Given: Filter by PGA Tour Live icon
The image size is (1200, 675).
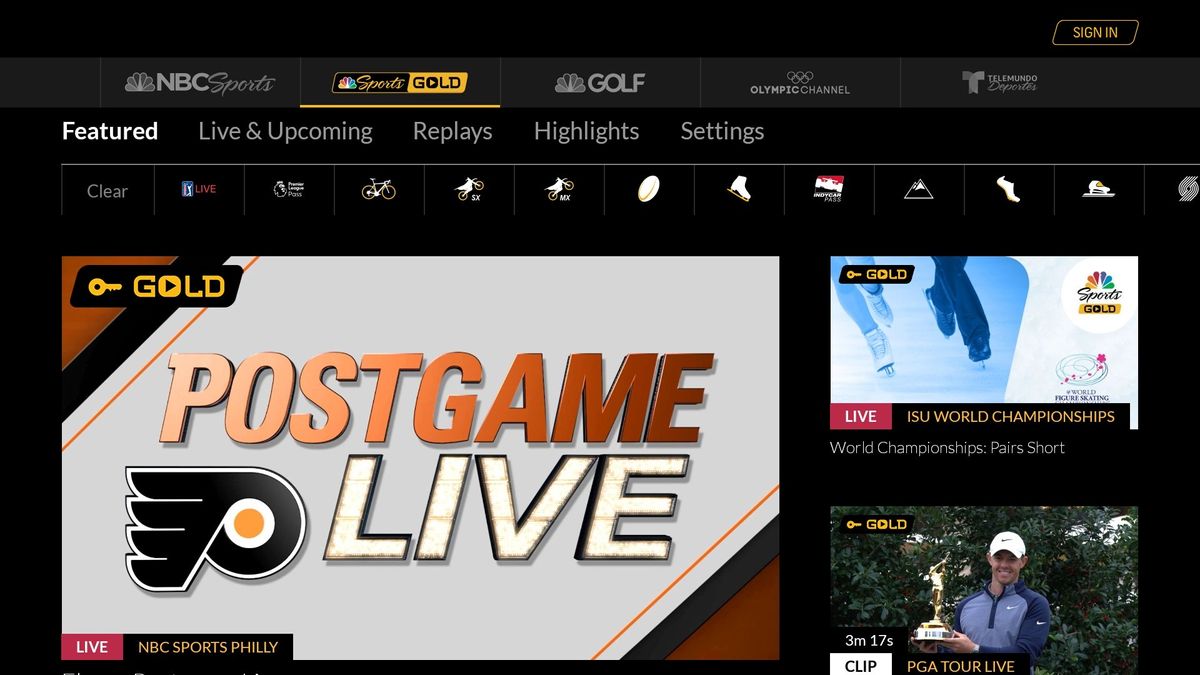Looking at the screenshot, I should (199, 190).
